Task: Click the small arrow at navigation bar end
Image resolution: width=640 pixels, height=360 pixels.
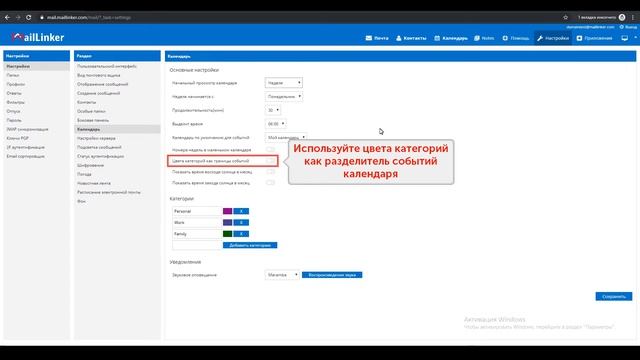Action: 635,38
